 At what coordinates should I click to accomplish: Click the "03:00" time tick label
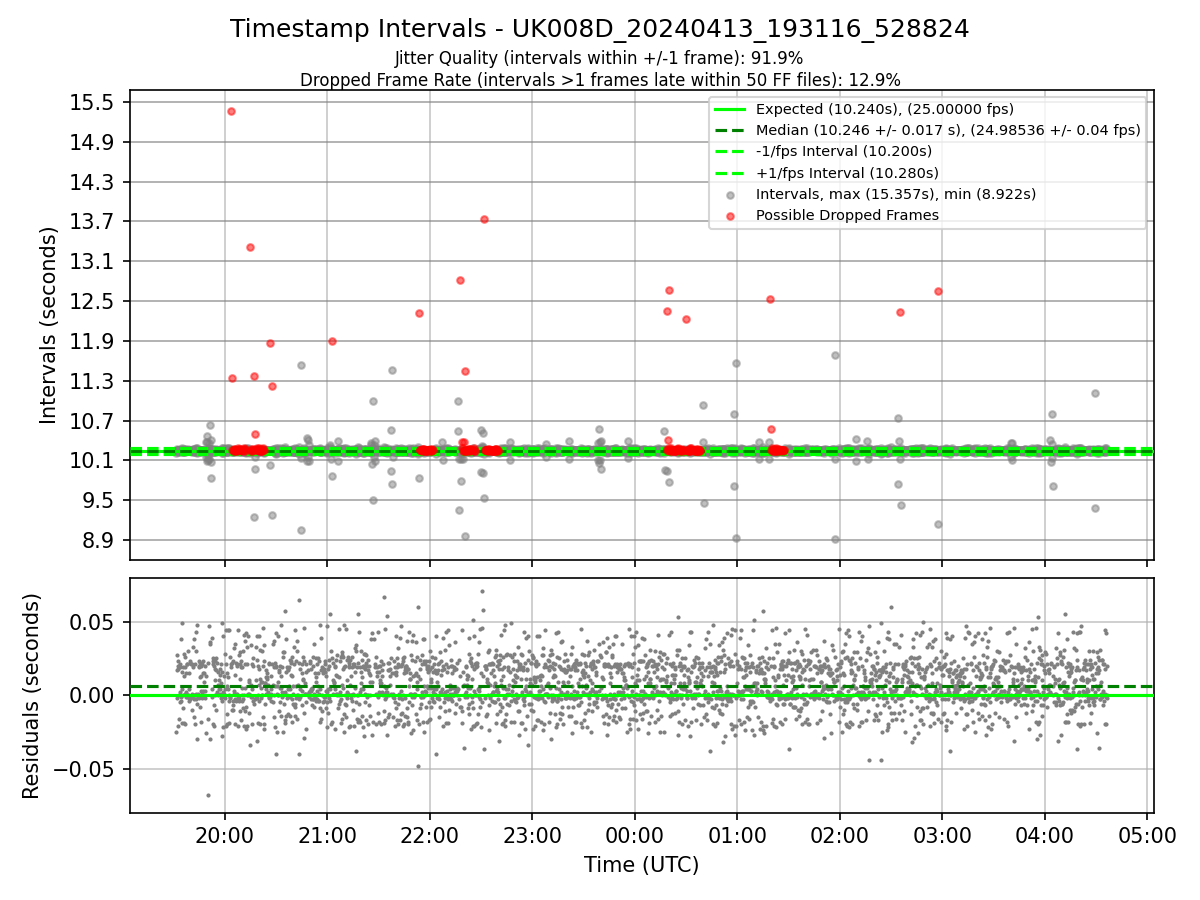(941, 835)
